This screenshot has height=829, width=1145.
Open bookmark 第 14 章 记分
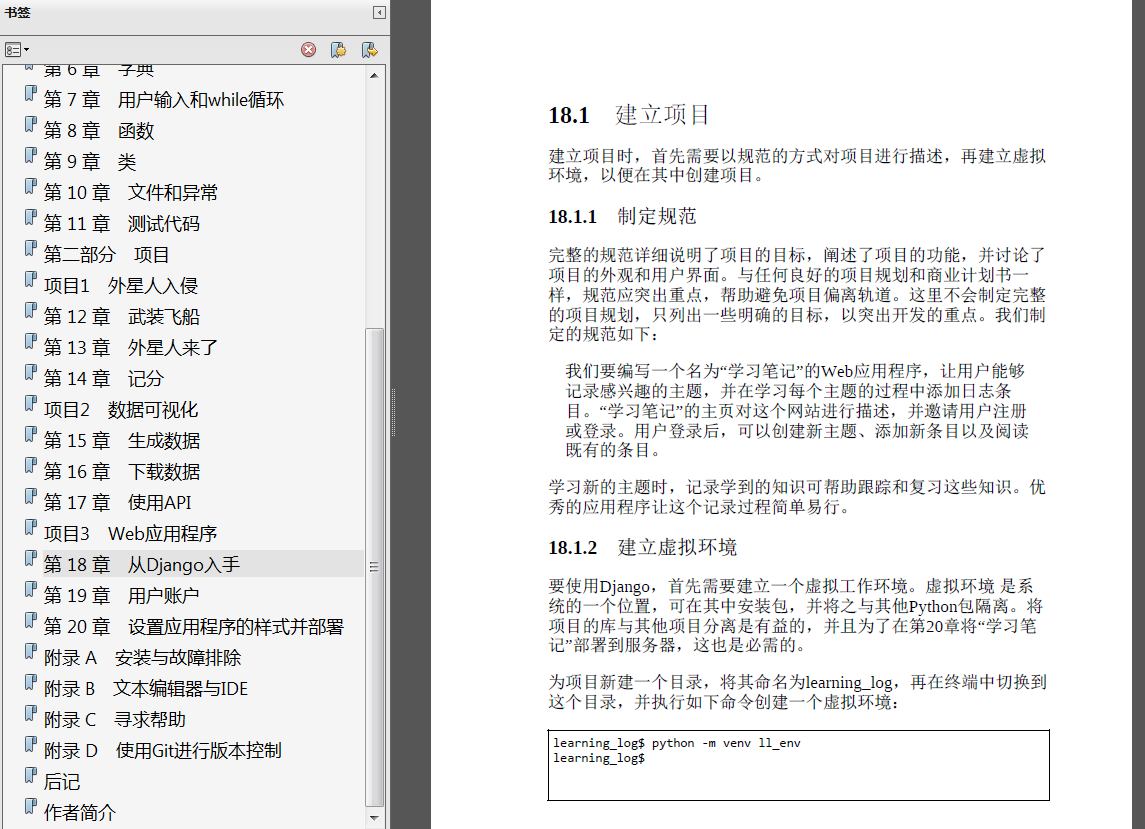click(x=103, y=379)
